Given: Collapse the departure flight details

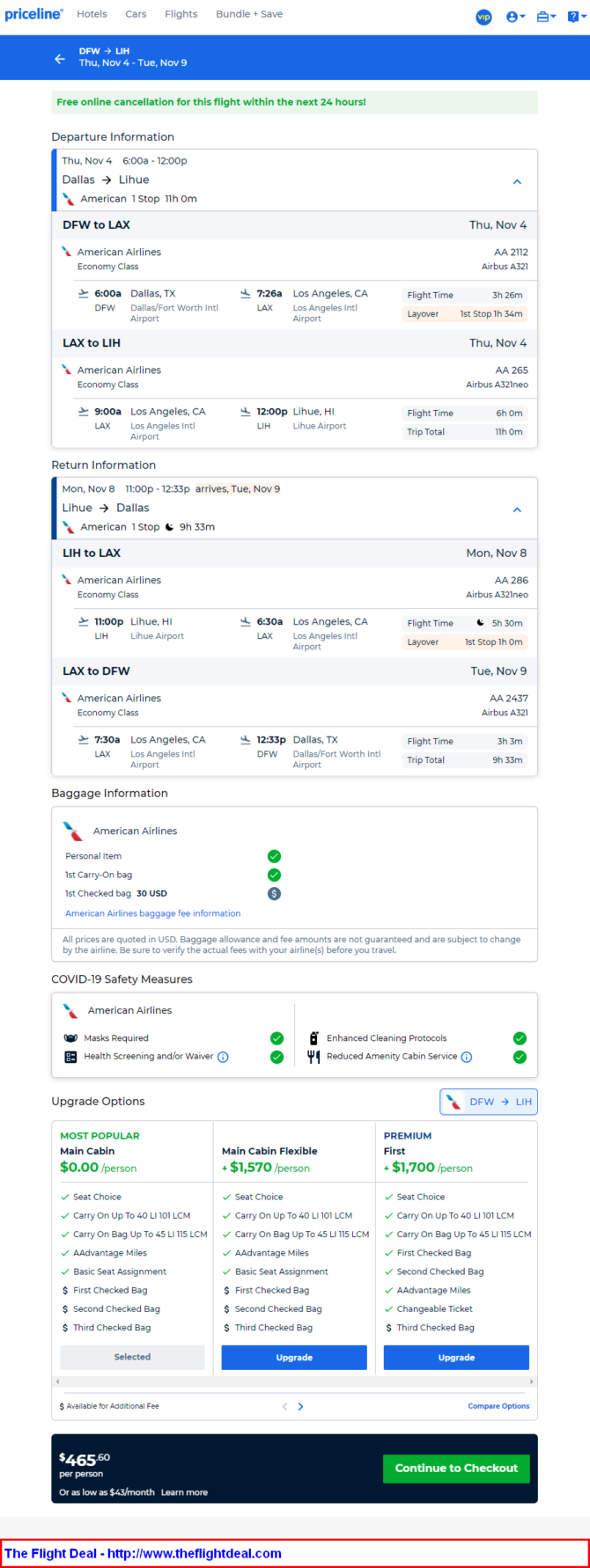Looking at the screenshot, I should click(x=517, y=181).
